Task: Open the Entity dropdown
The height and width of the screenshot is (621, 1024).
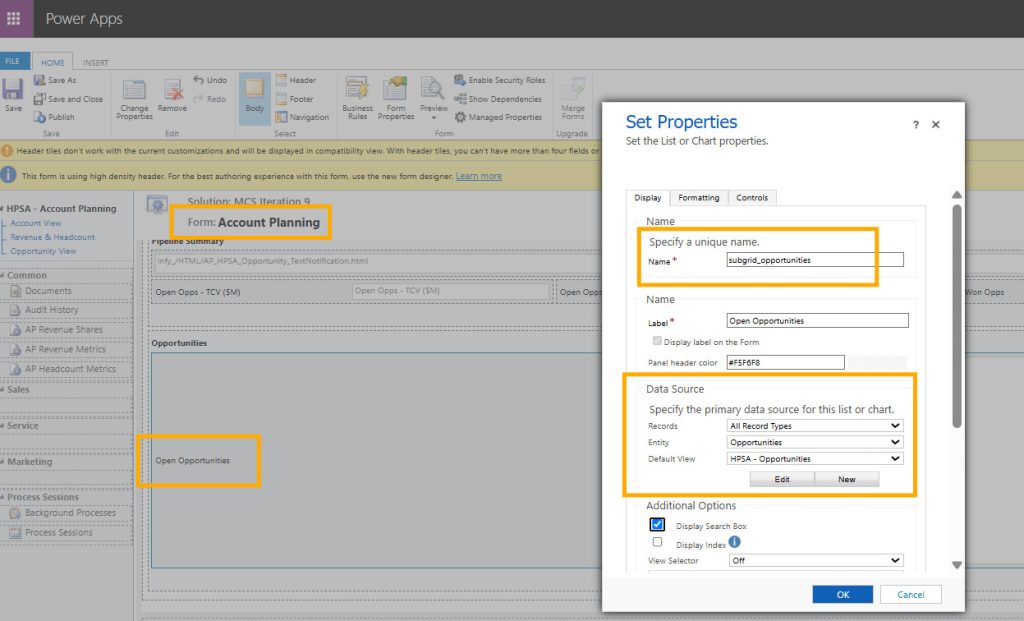Action: tap(815, 442)
